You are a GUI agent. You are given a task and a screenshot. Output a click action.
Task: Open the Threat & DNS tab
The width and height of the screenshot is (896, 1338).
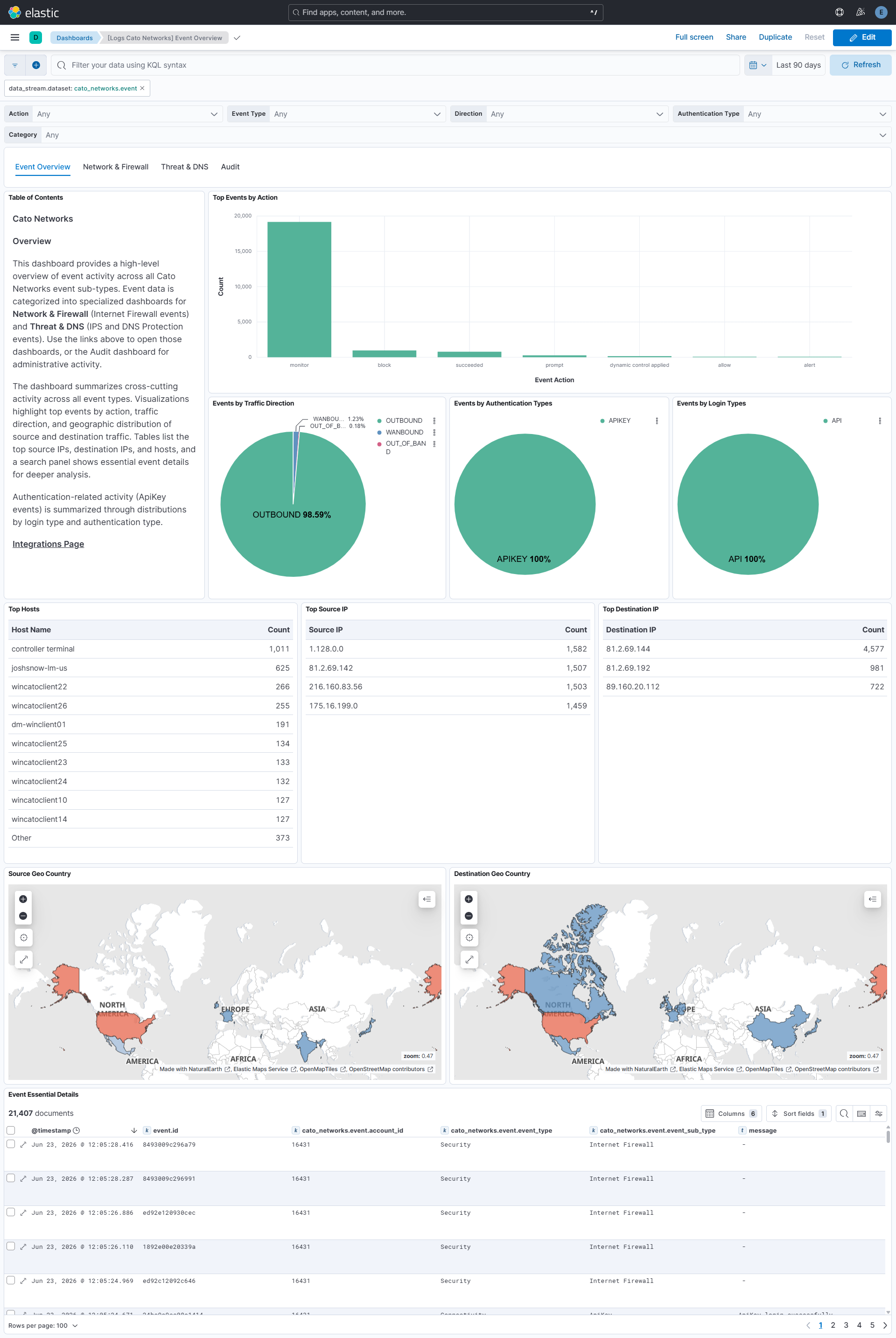click(x=185, y=167)
